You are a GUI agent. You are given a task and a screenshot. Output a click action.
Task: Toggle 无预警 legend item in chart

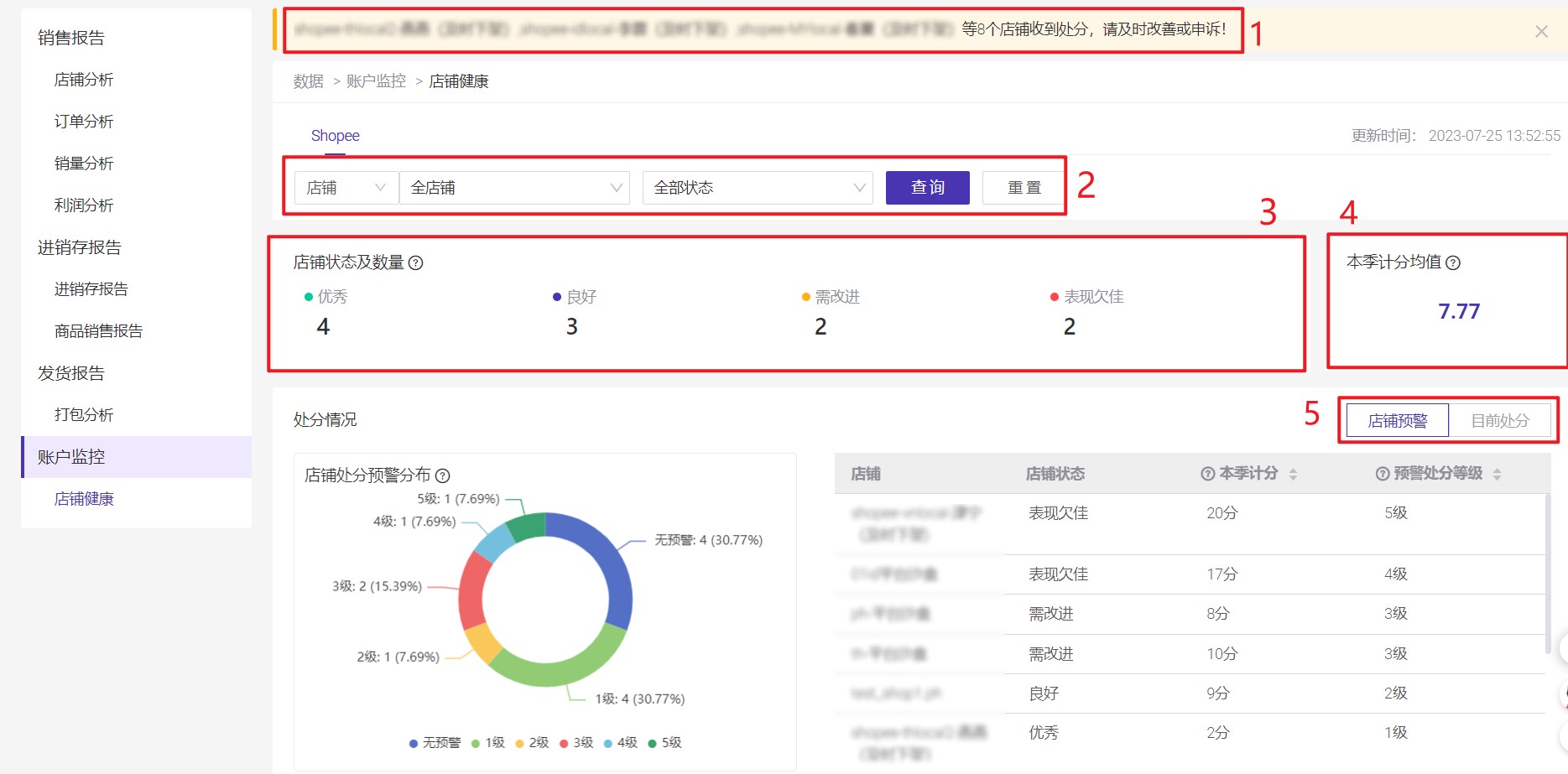435,743
